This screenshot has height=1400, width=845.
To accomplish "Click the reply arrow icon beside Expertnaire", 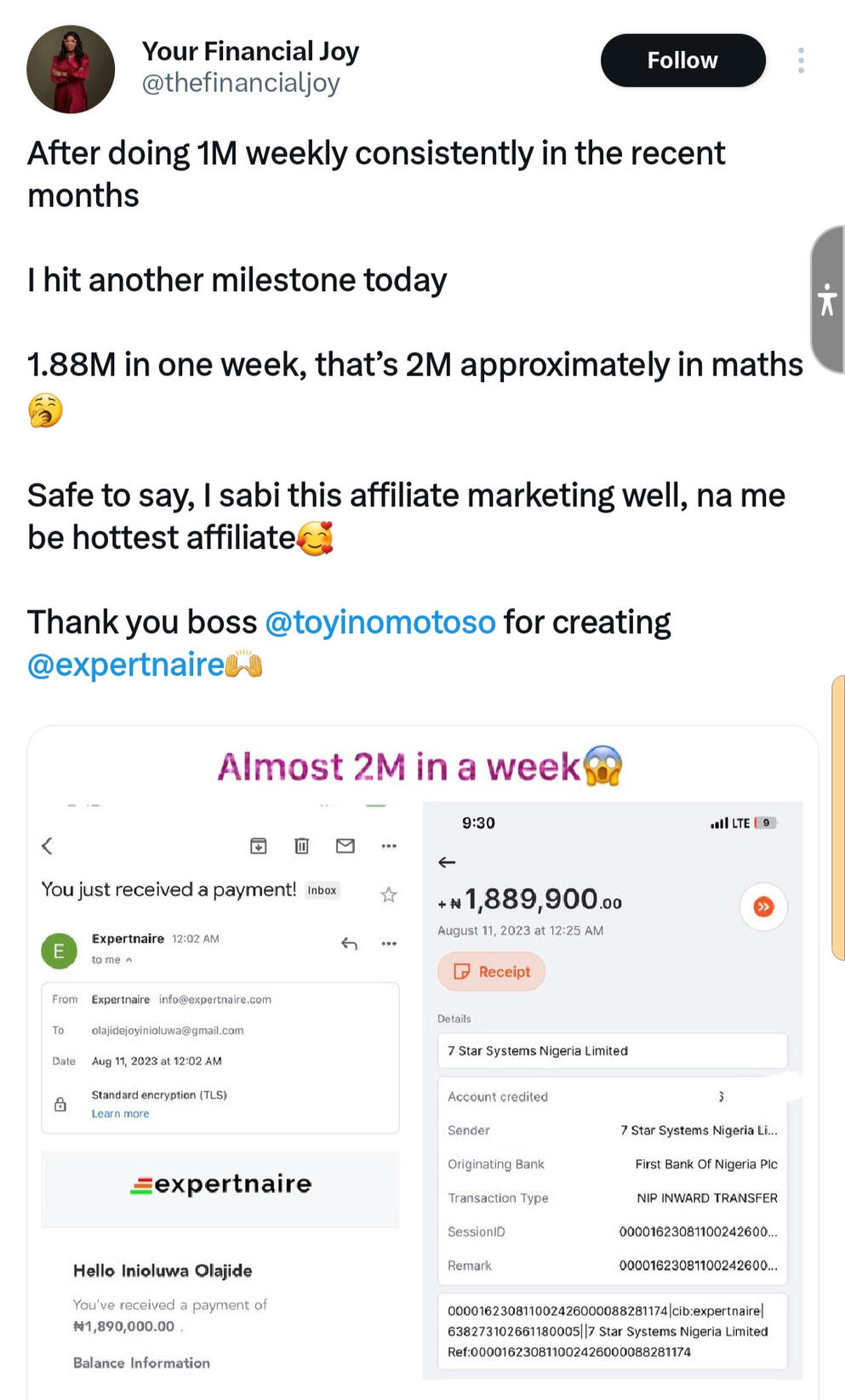I will (349, 943).
